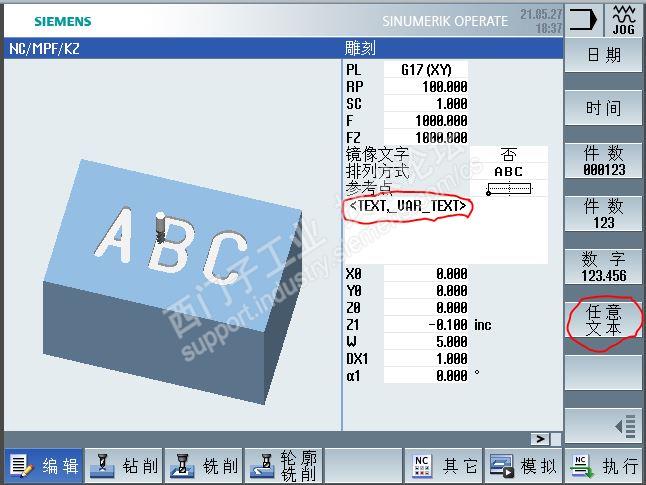Open the PL plane G17 (XY) selector
The image size is (646, 485).
pos(426,69)
